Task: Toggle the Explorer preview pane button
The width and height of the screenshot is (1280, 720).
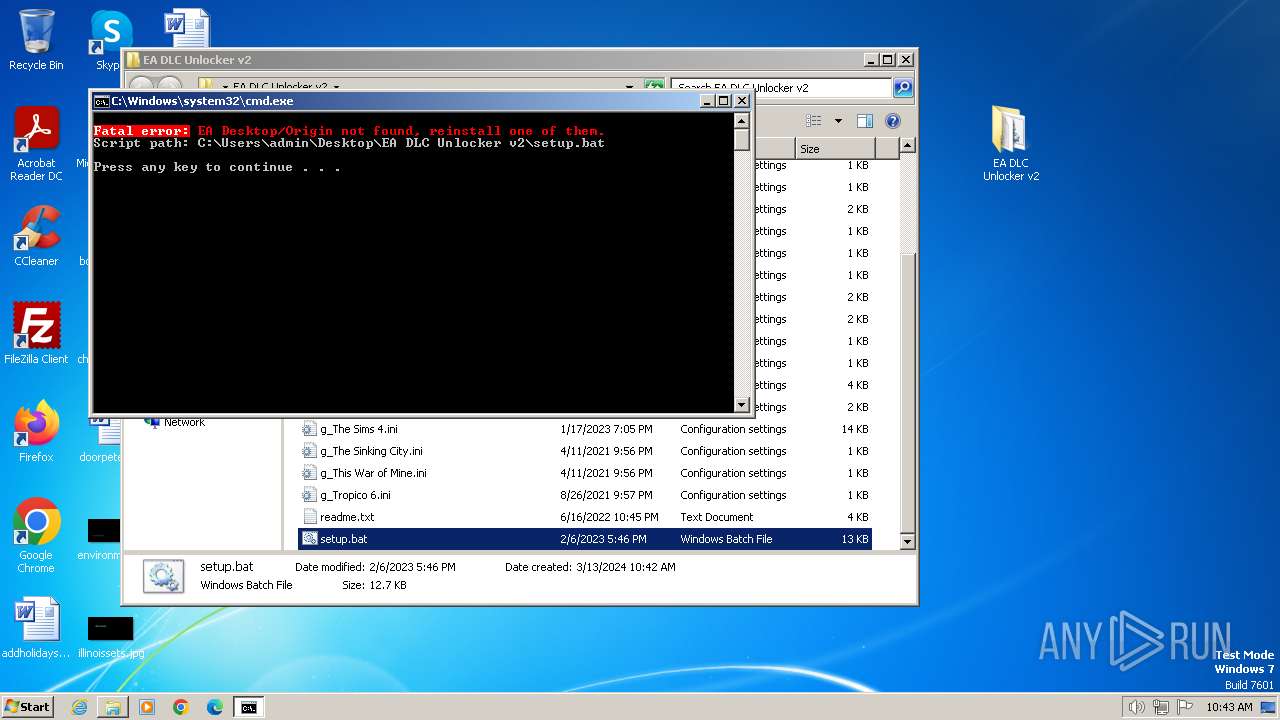Action: point(865,121)
